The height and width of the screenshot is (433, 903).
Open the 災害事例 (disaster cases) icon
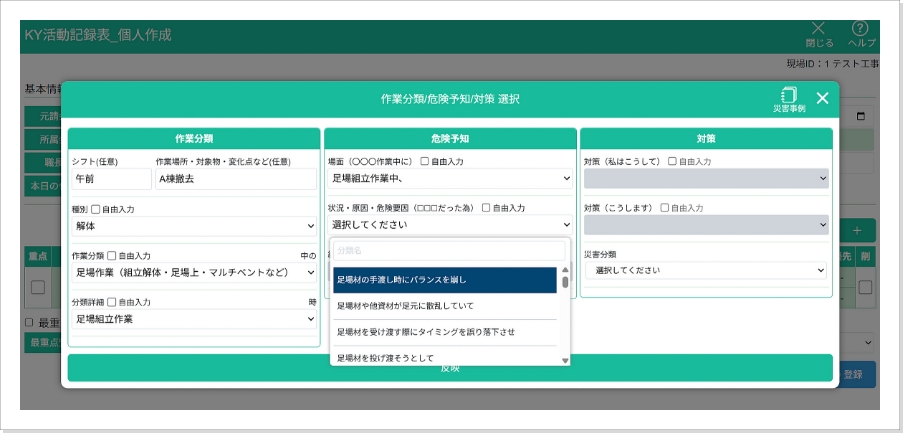[789, 99]
